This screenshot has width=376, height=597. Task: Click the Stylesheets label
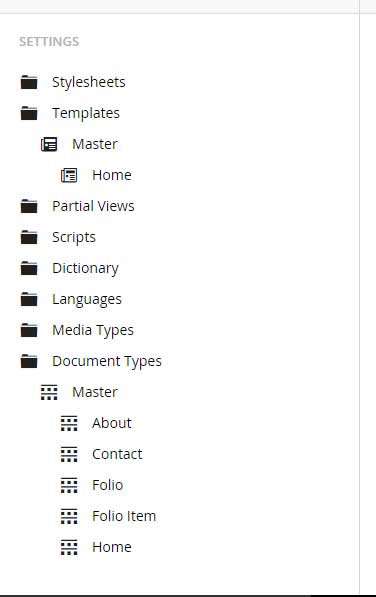tap(89, 82)
